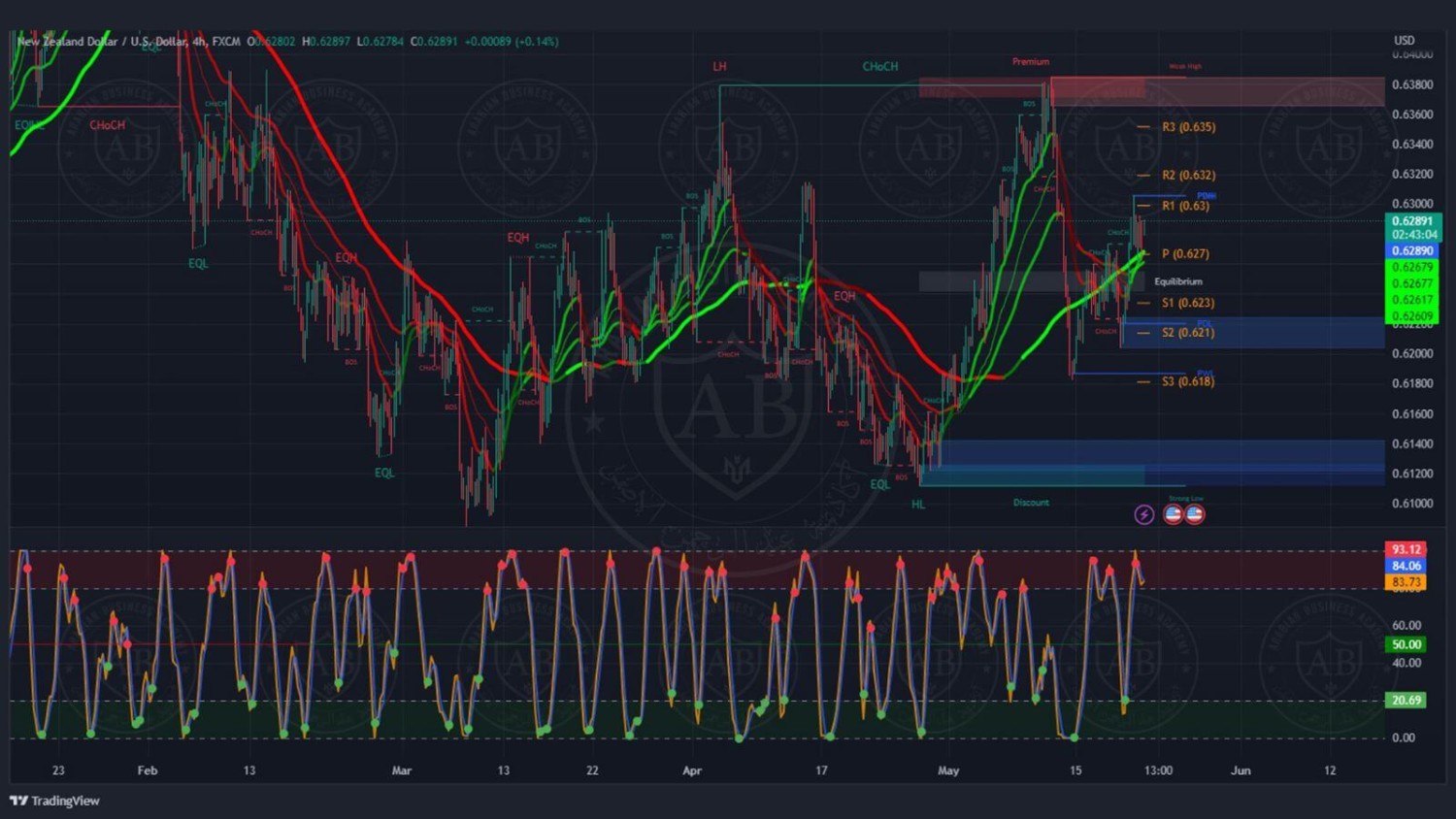The height and width of the screenshot is (819, 1456).
Task: Click the Weak High label
Action: click(1185, 67)
